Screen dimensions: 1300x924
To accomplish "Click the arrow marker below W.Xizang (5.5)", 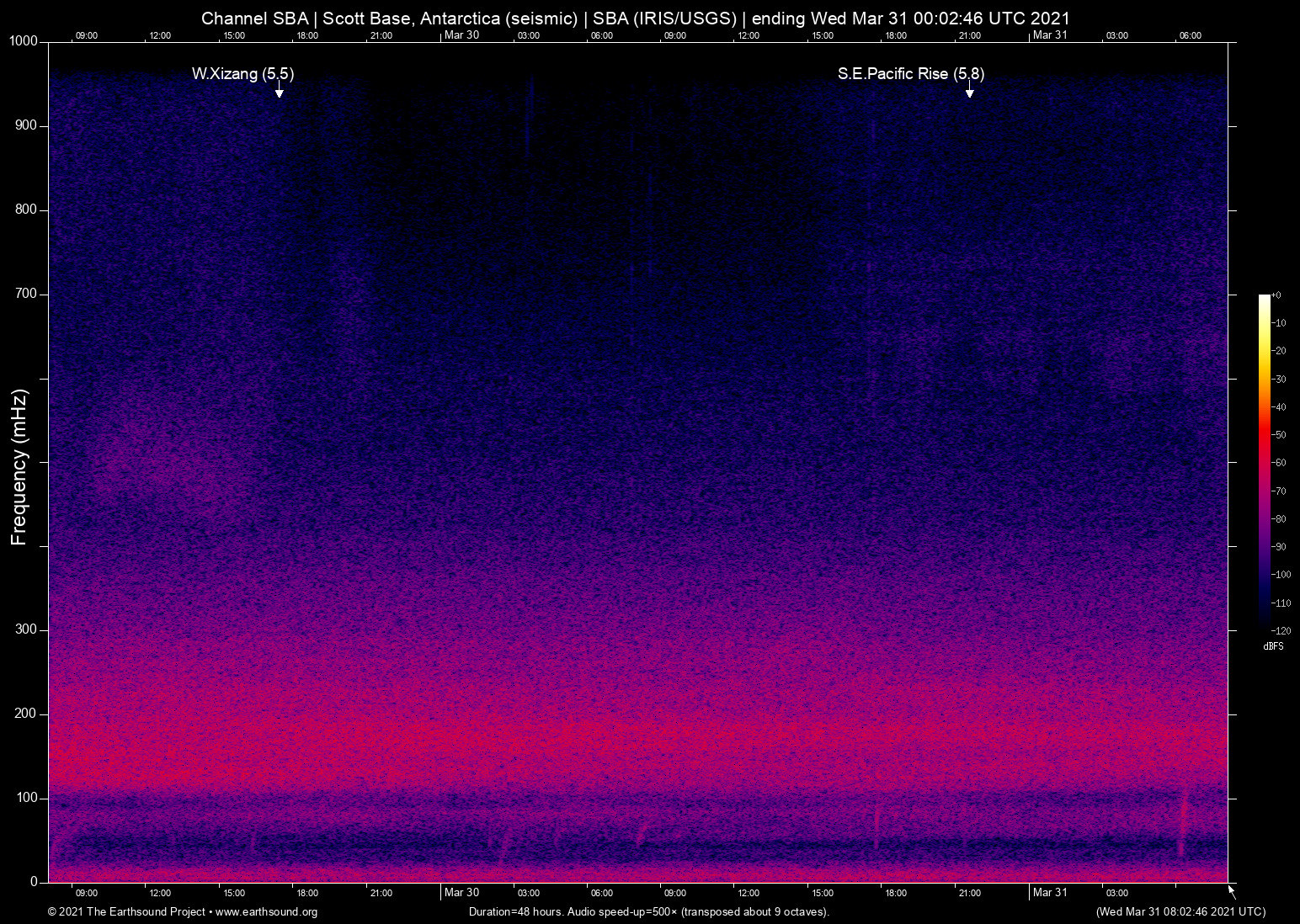I will point(279,90).
